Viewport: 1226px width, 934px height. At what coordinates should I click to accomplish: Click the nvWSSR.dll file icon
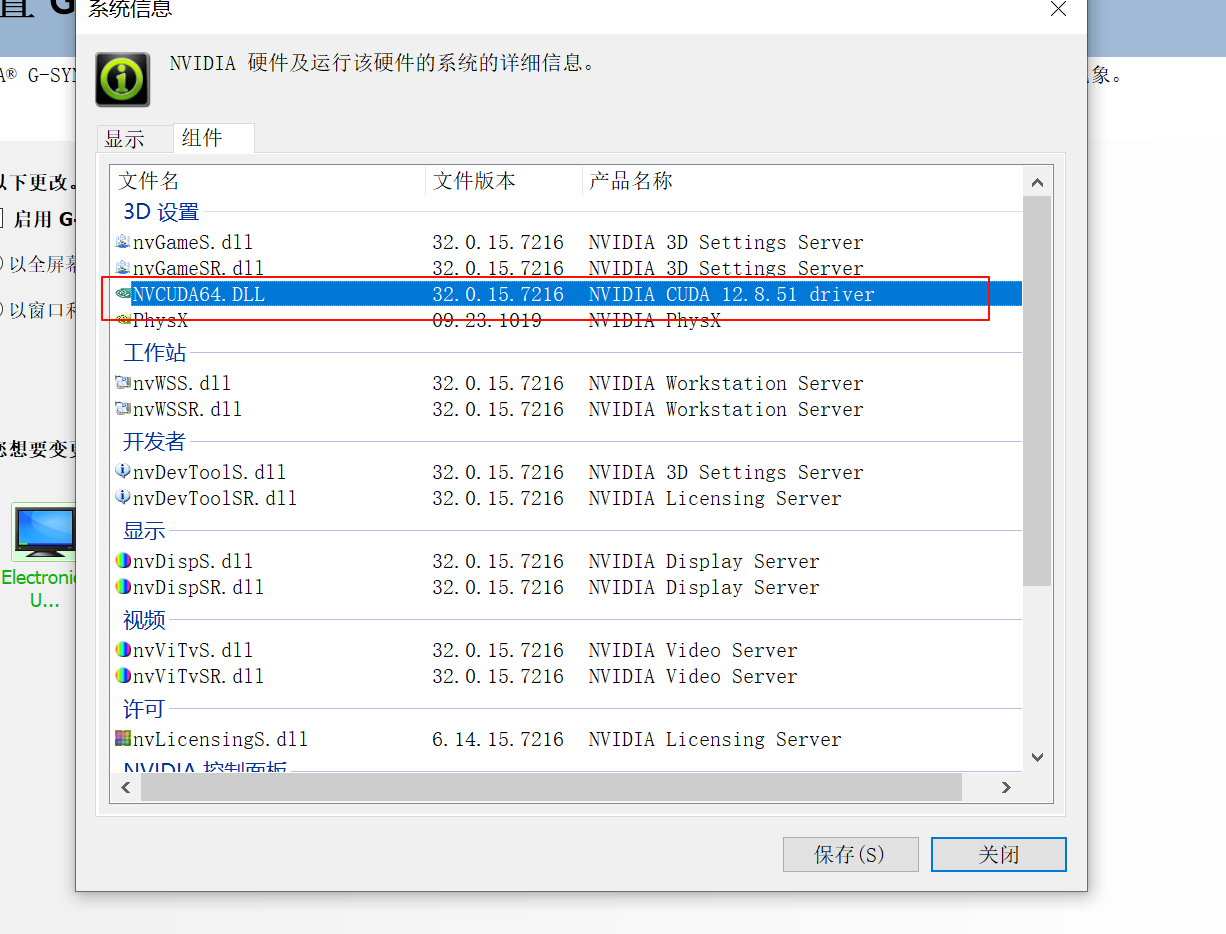[123, 409]
